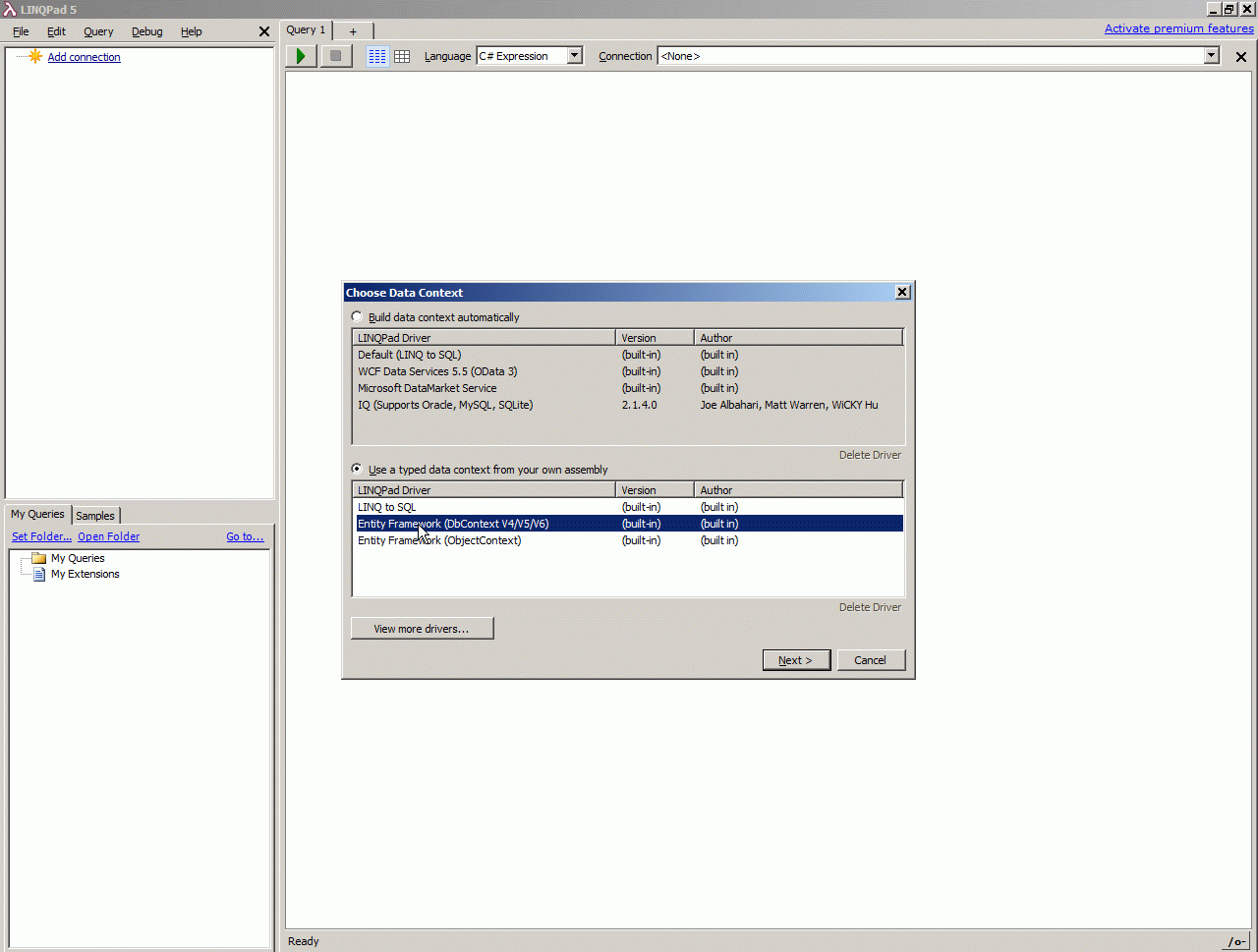The width and height of the screenshot is (1258, 952).
Task: Click Author column header in lower list
Action: pos(798,490)
